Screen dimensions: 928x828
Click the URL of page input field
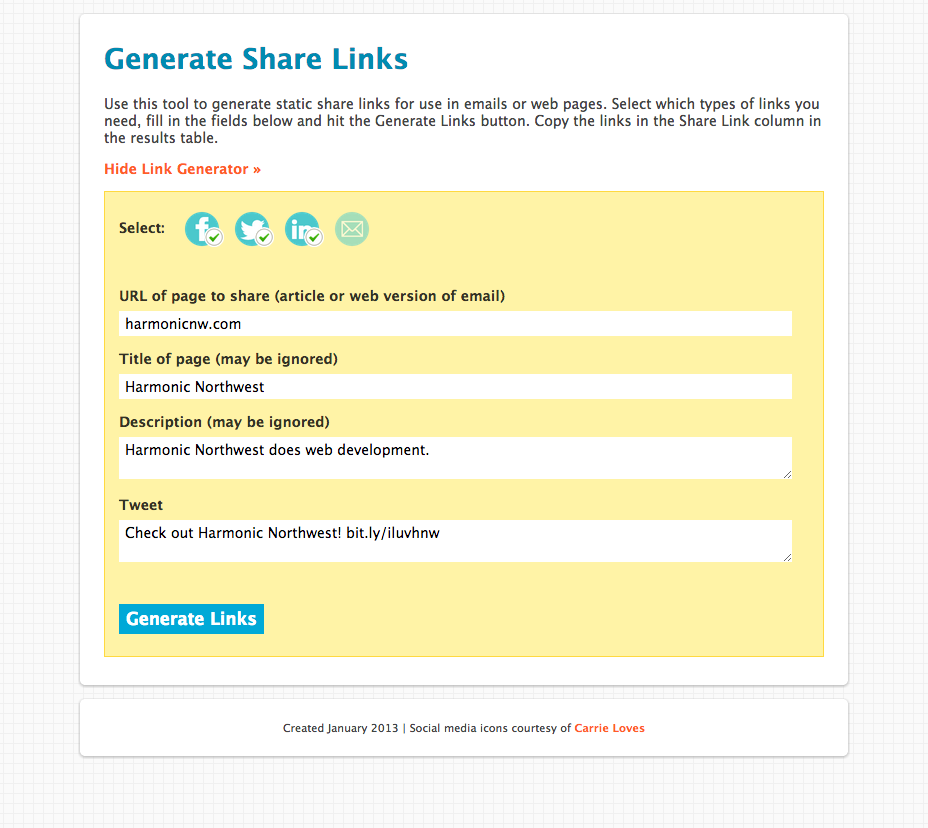[455, 324]
